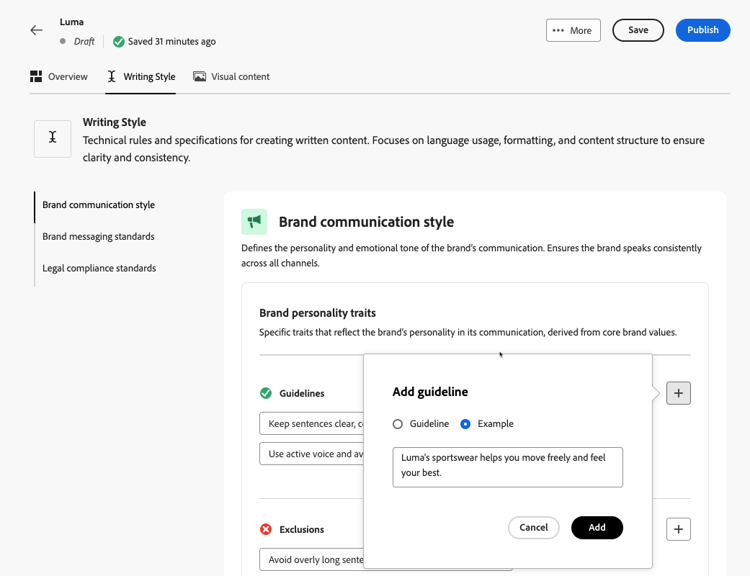Click the plus icon next to Exclusions
Image resolution: width=750 pixels, height=576 pixels.
[x=678, y=529]
